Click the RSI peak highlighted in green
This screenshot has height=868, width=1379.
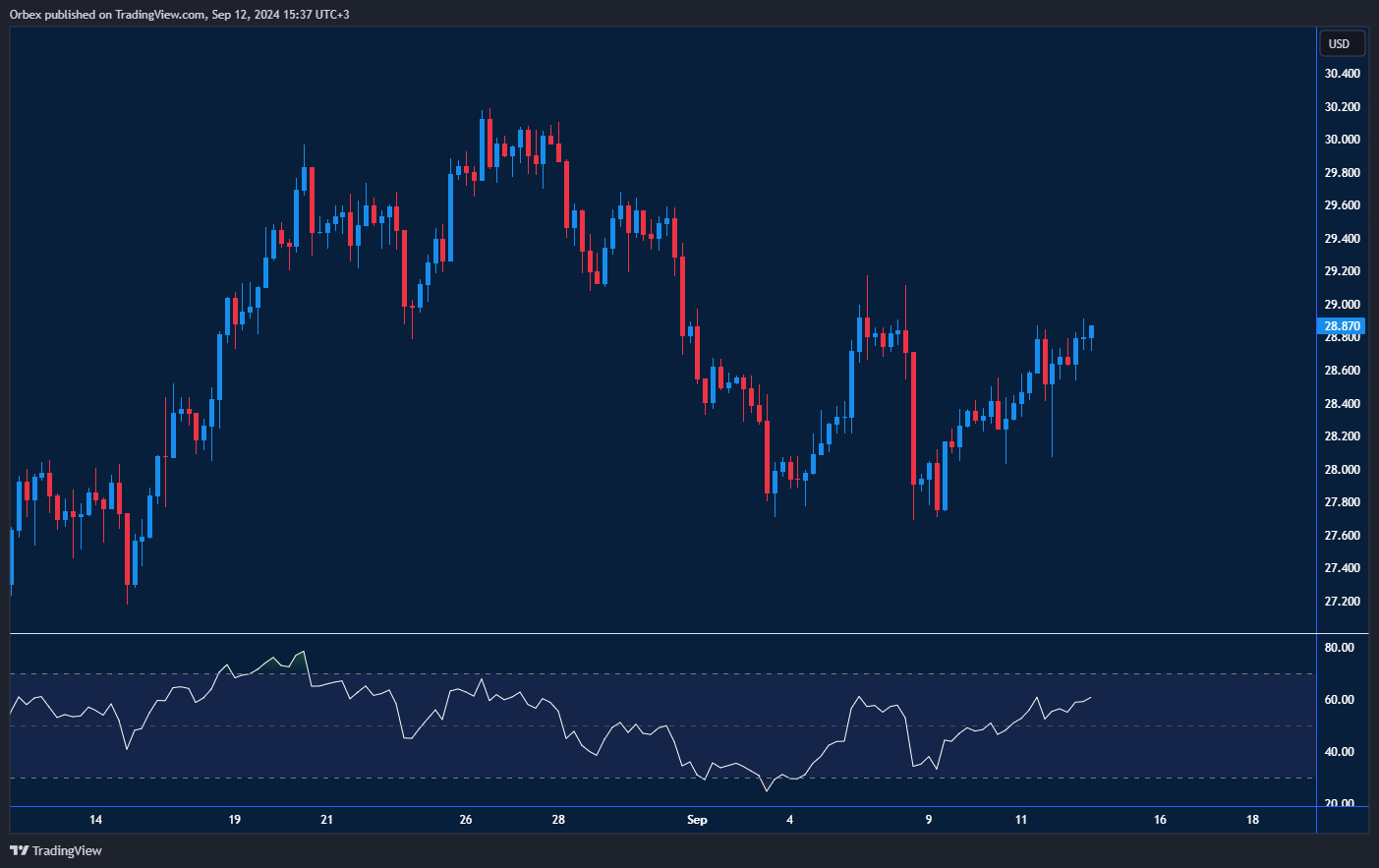[300, 657]
